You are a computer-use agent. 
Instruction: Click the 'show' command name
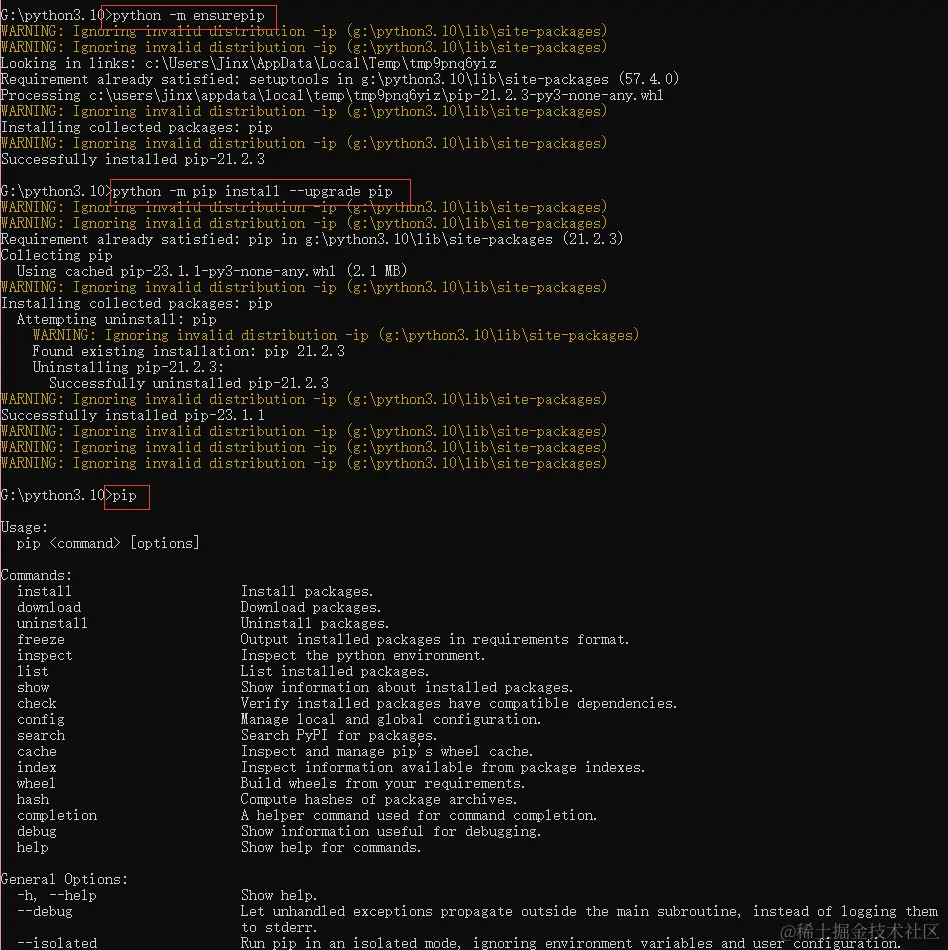tap(33, 687)
